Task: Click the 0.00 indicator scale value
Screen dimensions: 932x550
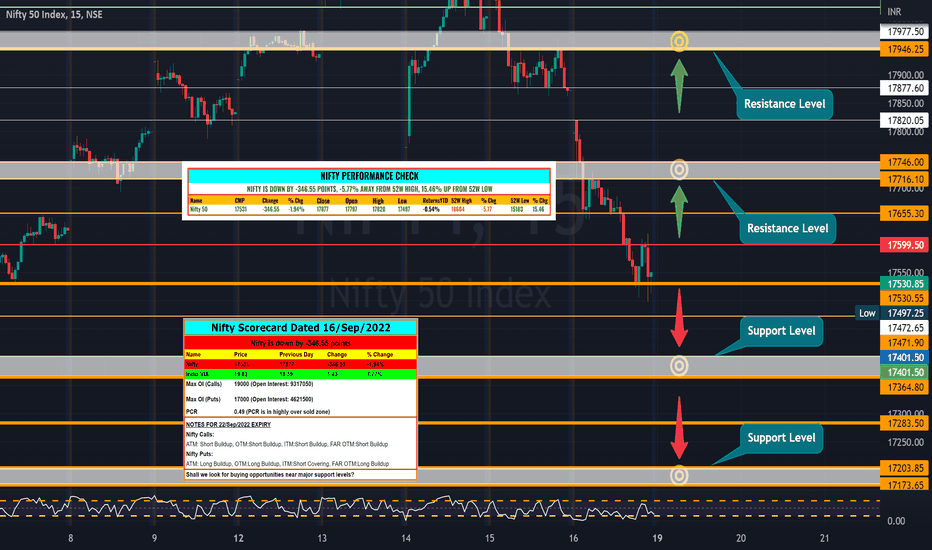Action: click(896, 521)
